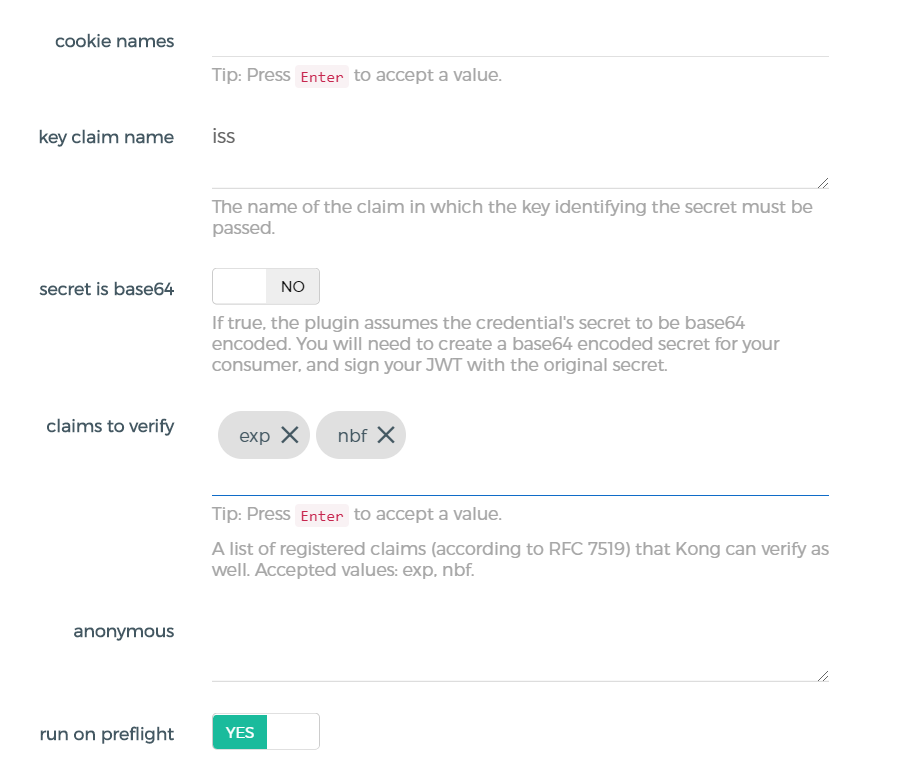Enable the secret is base64 toggle
The width and height of the screenshot is (909, 771).
click(237, 286)
